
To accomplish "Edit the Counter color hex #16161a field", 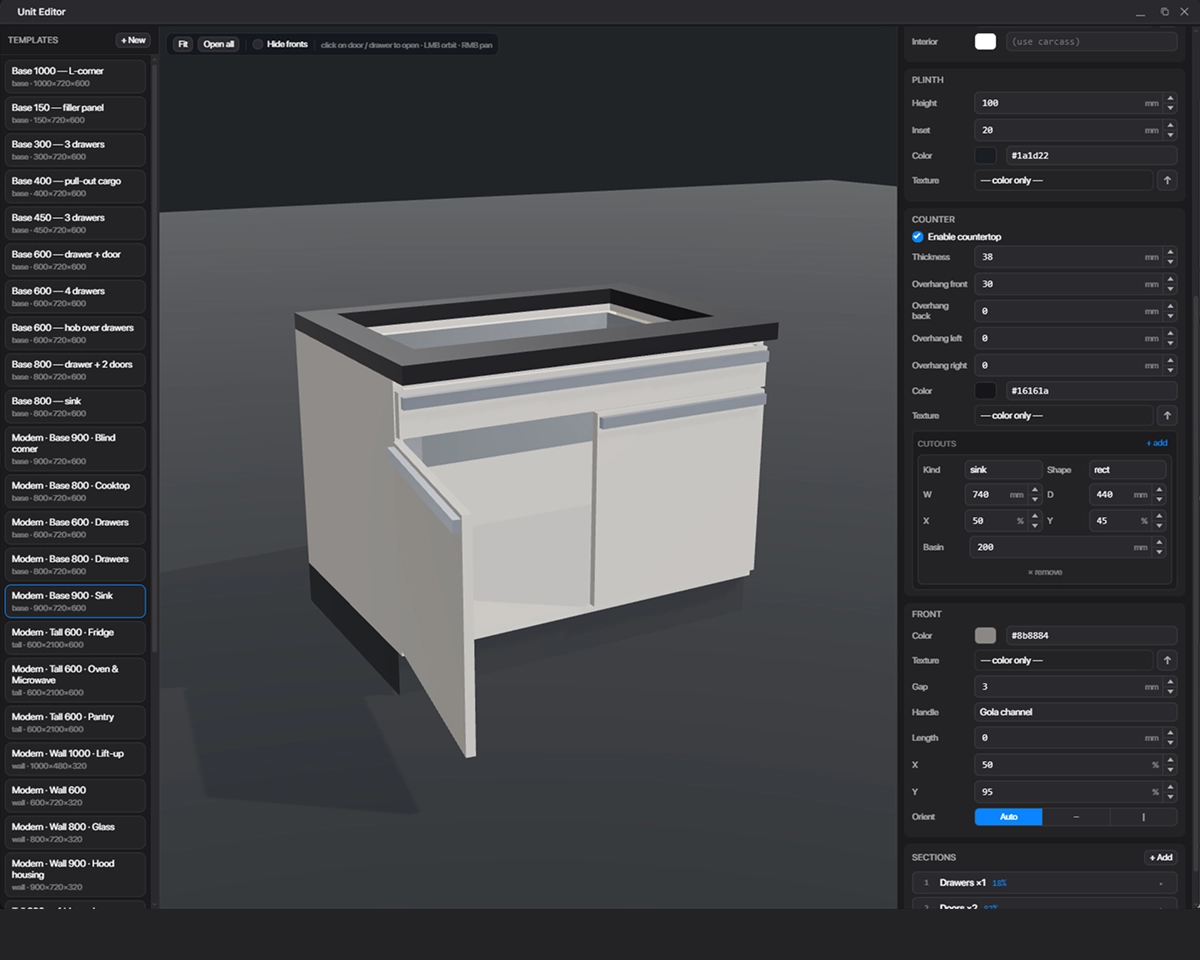I will 1090,391.
